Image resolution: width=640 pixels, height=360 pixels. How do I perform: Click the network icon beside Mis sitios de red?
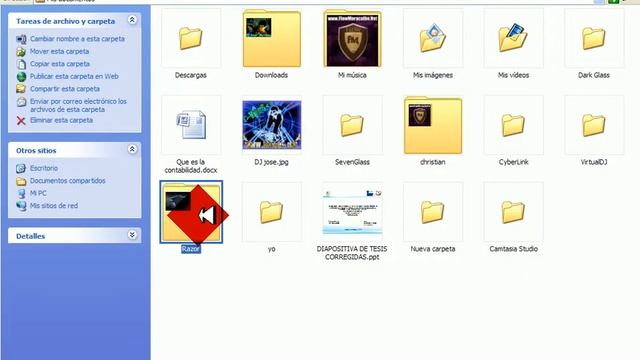21,206
